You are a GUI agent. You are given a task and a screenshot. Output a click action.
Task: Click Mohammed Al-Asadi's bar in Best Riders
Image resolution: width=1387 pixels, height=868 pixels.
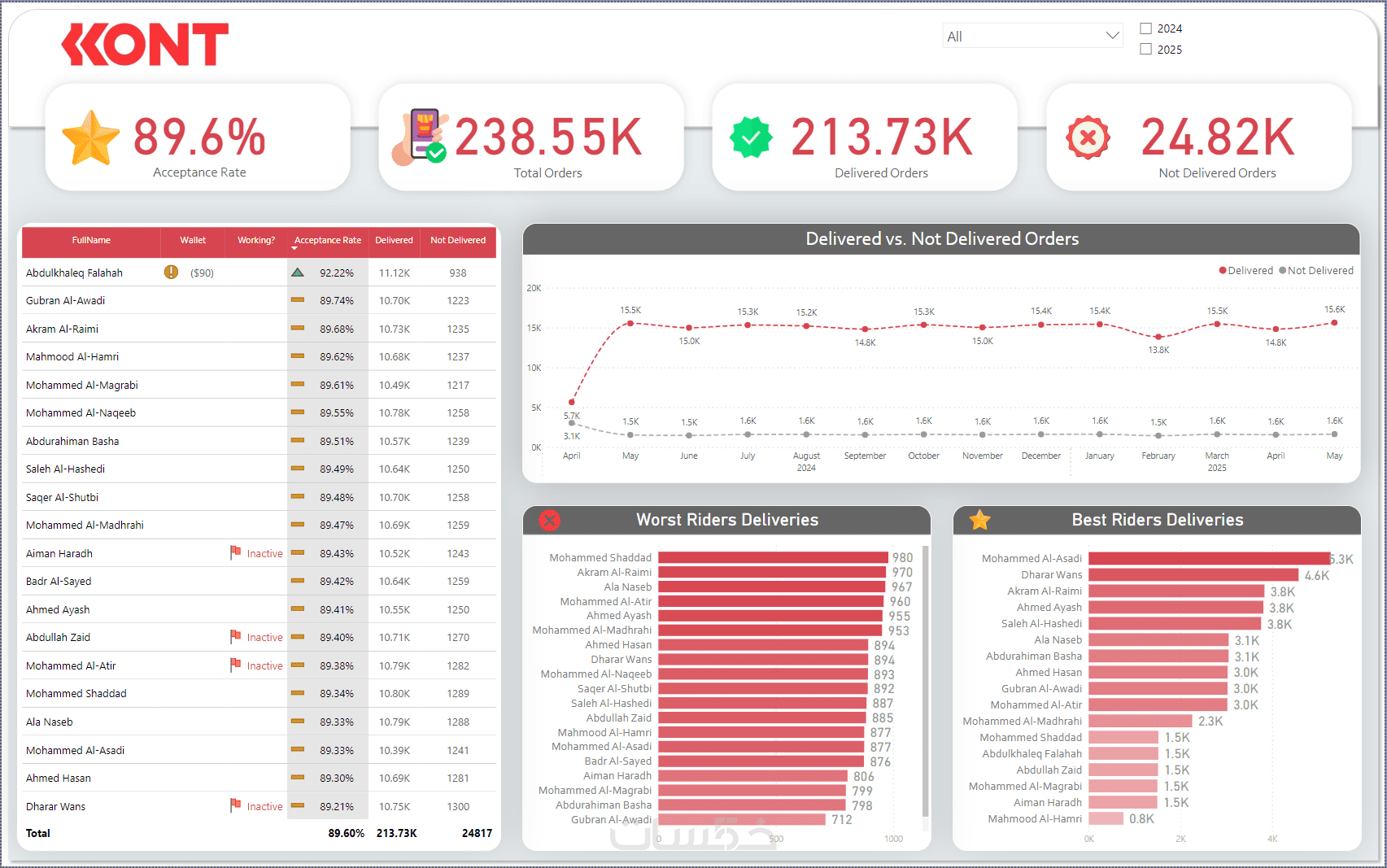pos(1209,559)
